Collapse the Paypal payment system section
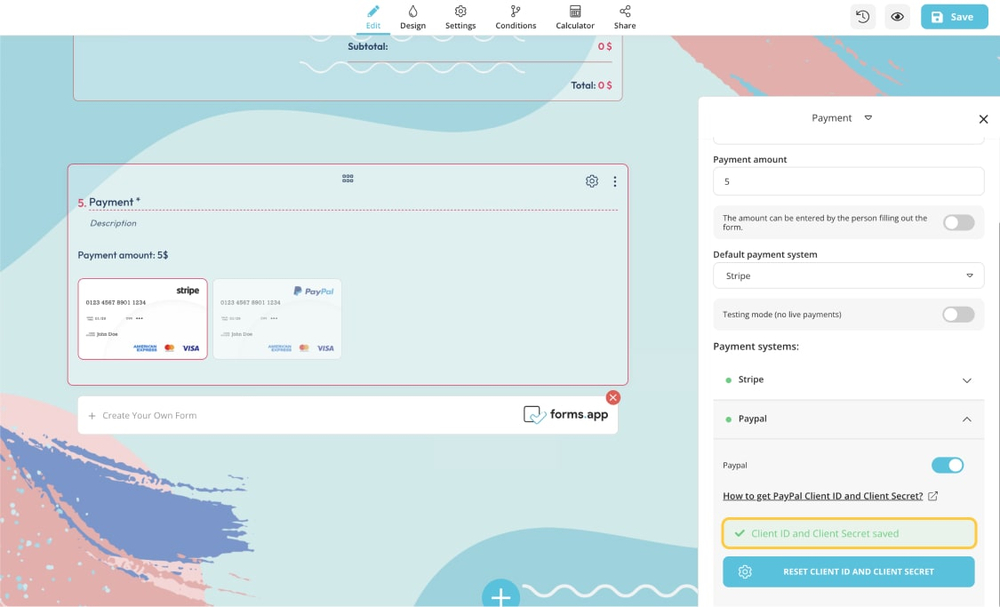Screen dimensions: 1000x607 pos(966,419)
